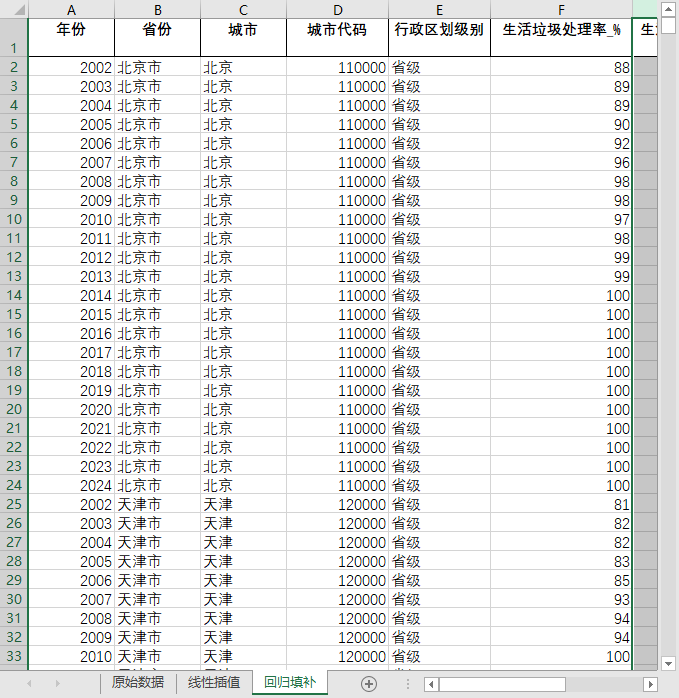Select the 回归填补 sheet tab
The height and width of the screenshot is (698, 679).
pos(290,682)
